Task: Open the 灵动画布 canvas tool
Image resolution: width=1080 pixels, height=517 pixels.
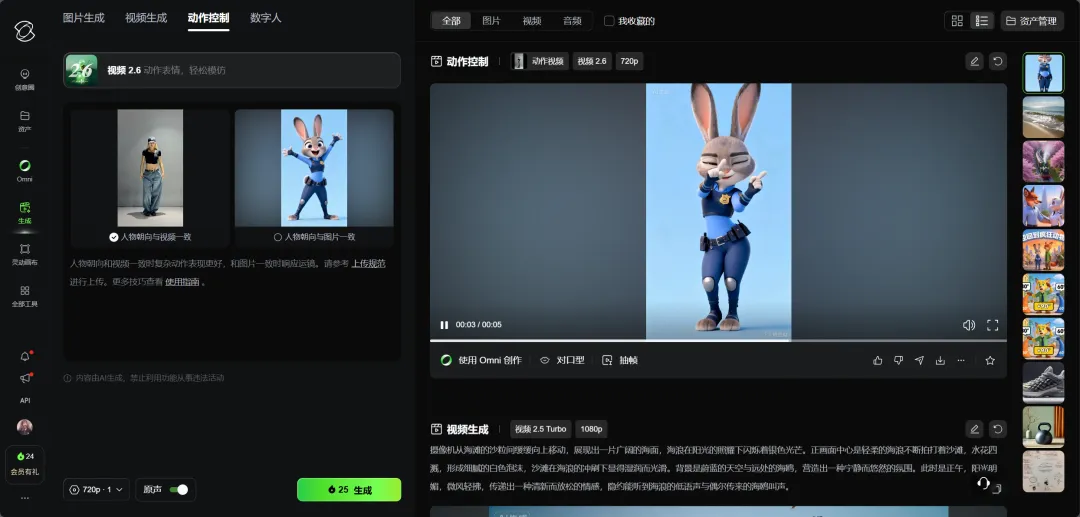Action: point(25,254)
